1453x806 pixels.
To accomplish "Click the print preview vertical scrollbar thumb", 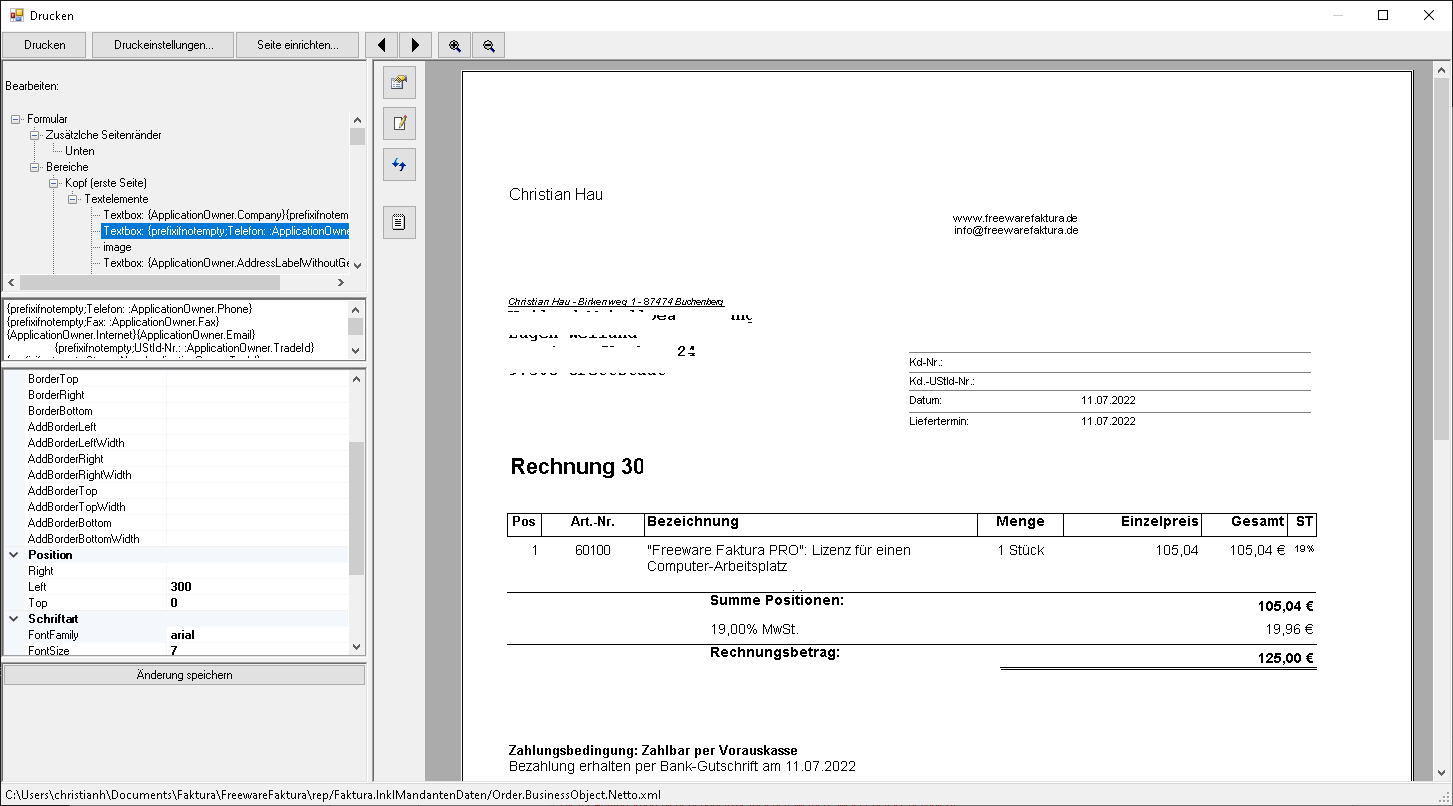I will tap(1441, 258).
